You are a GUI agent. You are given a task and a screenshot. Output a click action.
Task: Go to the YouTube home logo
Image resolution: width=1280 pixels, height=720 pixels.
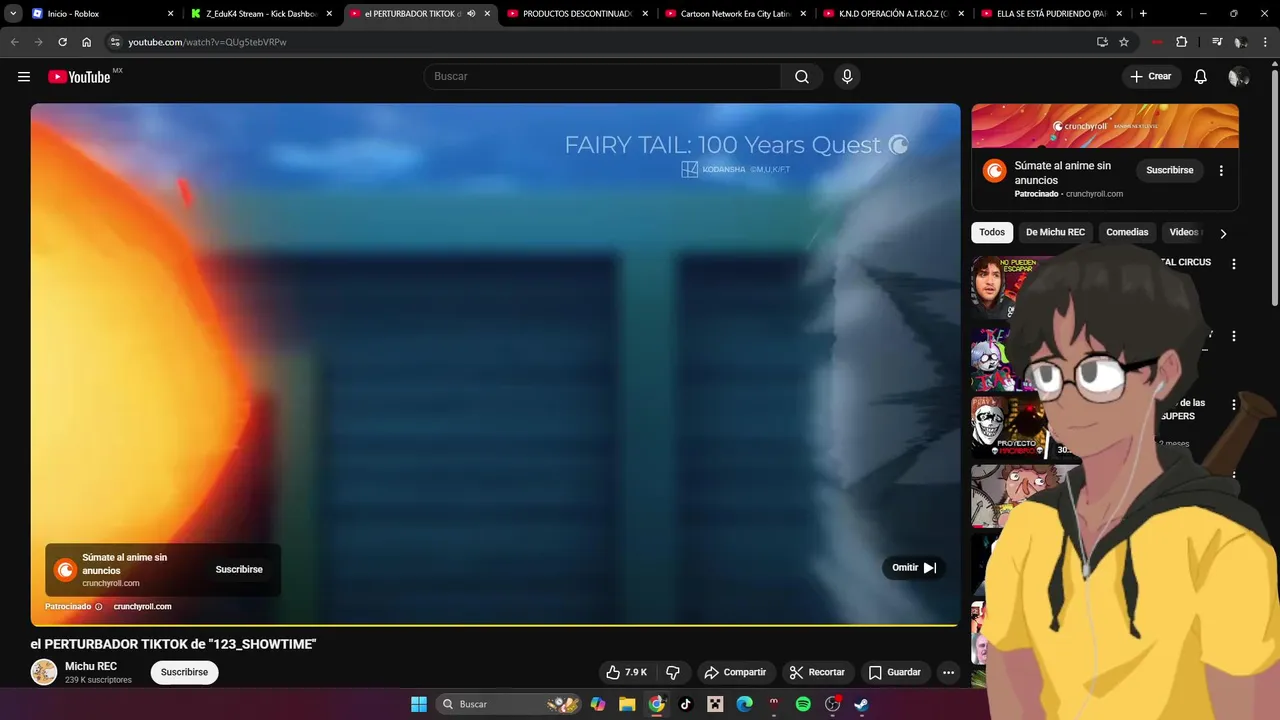79,77
